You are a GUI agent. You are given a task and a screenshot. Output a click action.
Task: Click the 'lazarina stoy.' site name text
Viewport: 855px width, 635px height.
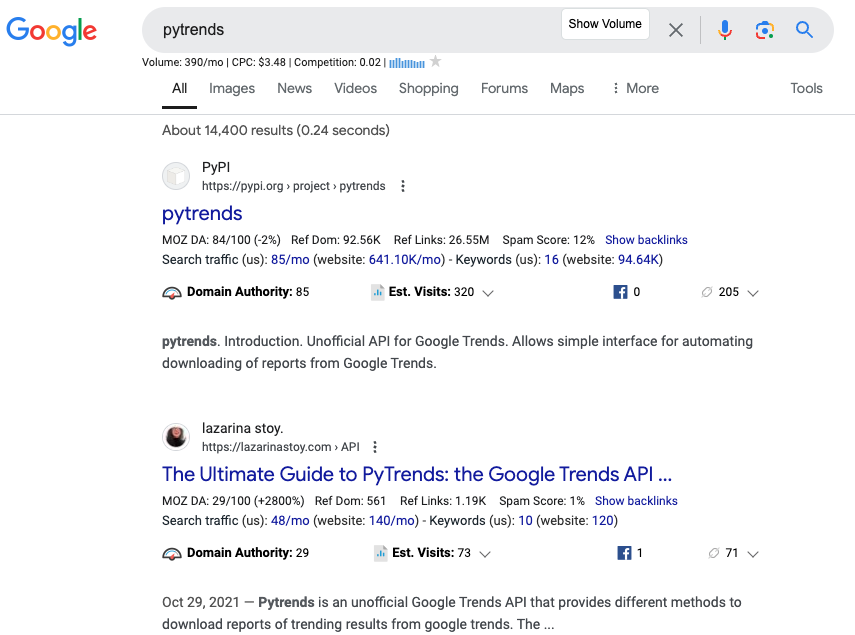point(243,428)
